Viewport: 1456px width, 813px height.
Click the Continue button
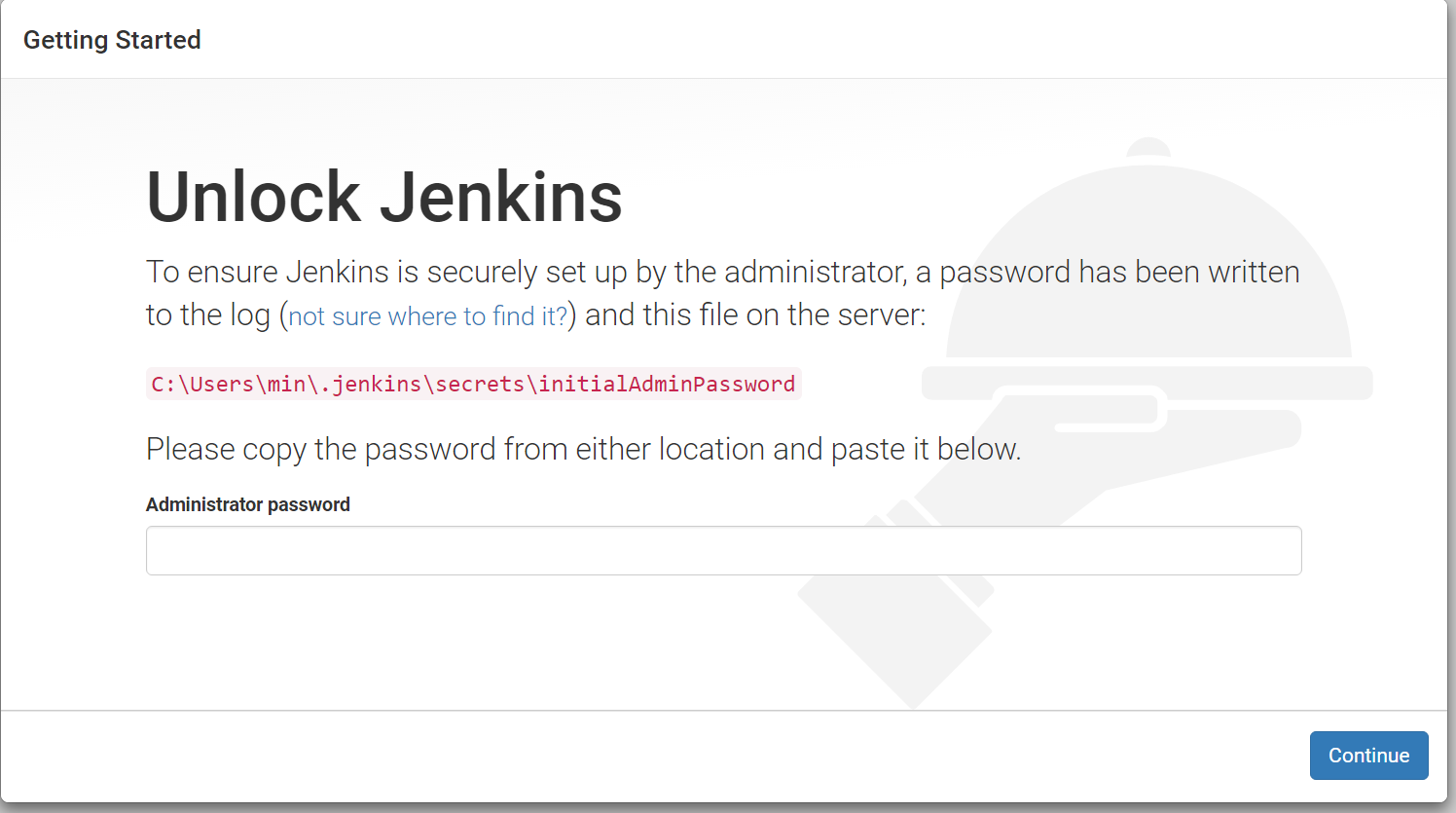click(x=1368, y=756)
